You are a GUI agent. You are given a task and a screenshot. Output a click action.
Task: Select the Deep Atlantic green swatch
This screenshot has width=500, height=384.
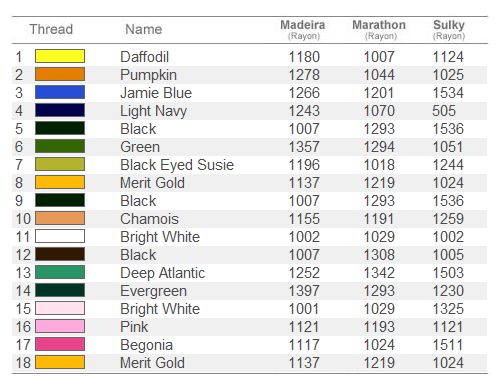(x=60, y=272)
